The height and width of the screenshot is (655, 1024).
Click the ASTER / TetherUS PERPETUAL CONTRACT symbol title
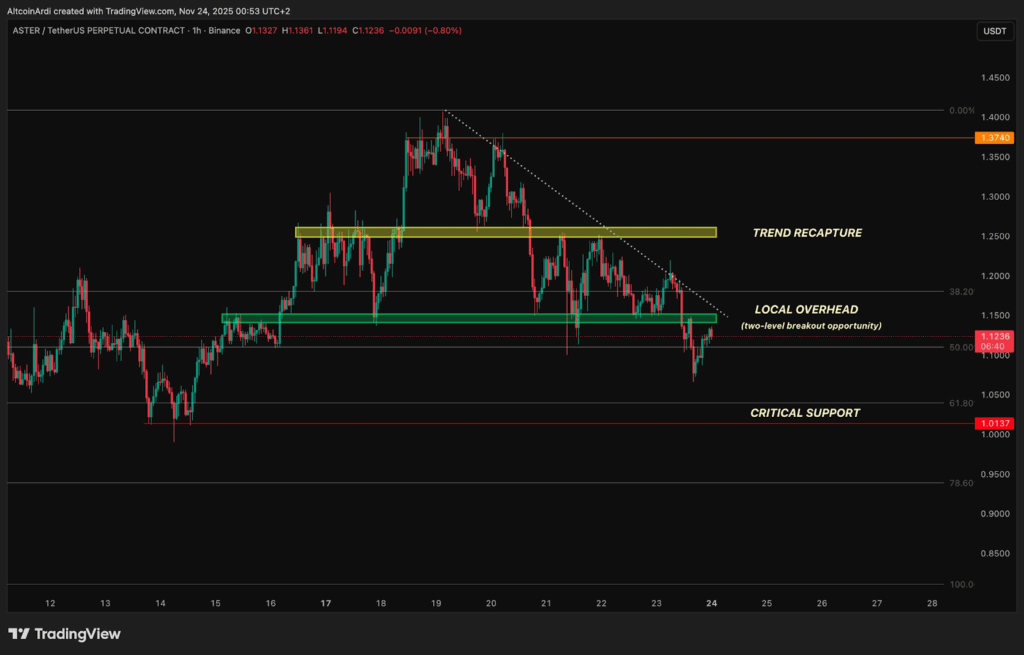pyautogui.click(x=98, y=31)
